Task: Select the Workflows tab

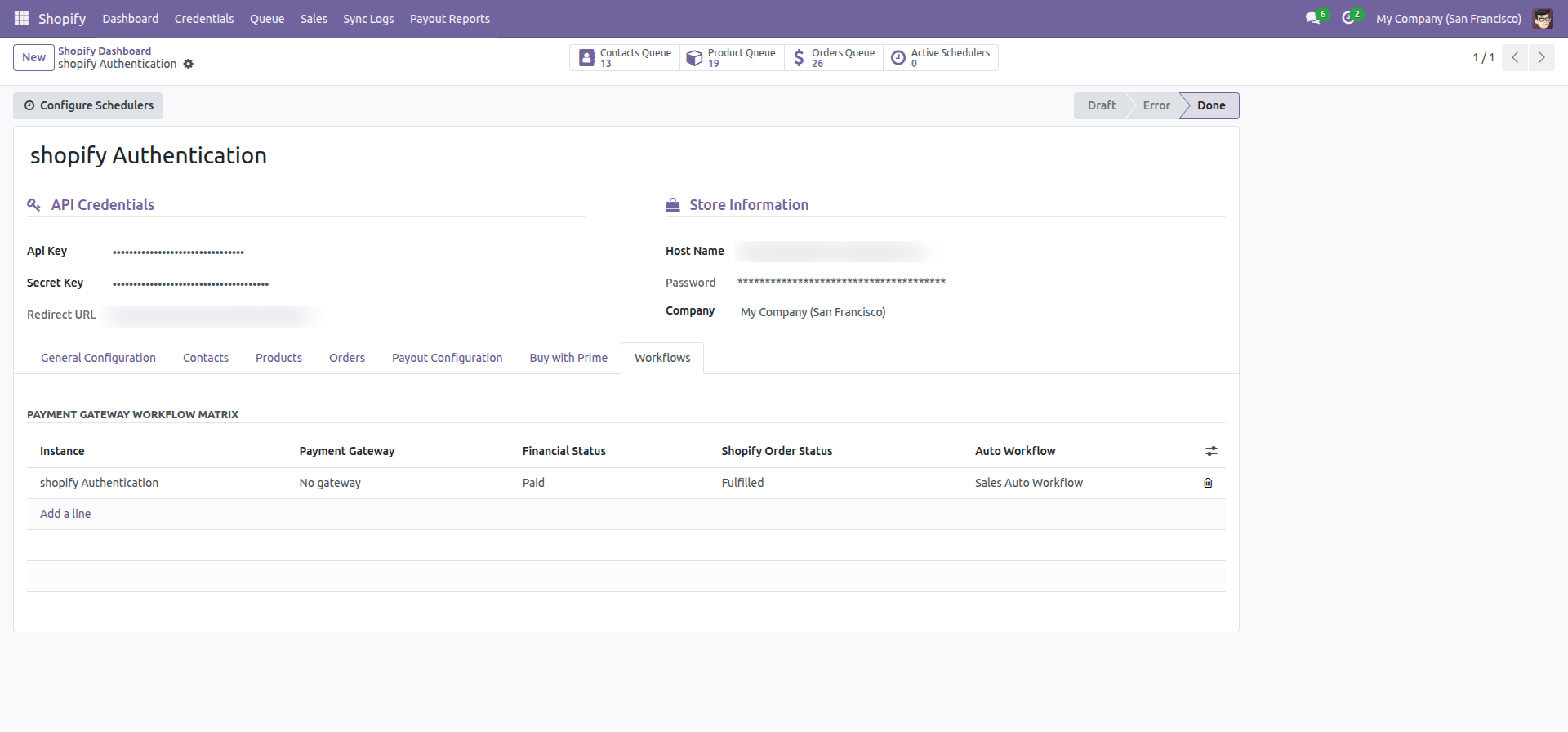Action: [662, 358]
